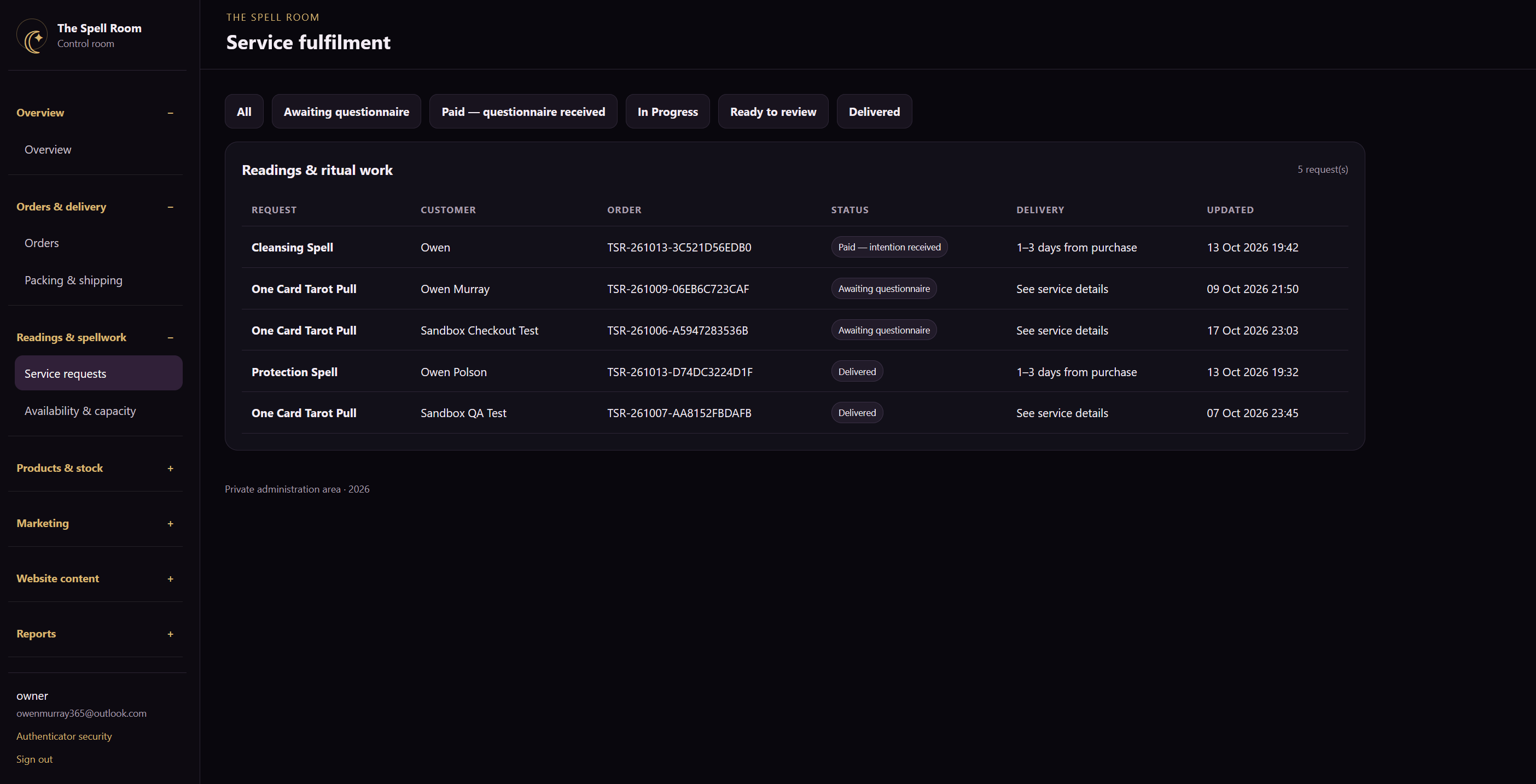Open Sandbox QA Test's One Card Tarot Pull

click(x=304, y=413)
